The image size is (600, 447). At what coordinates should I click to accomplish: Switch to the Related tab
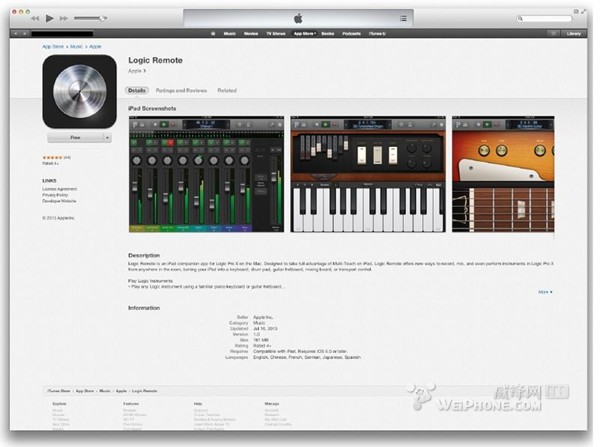(227, 90)
